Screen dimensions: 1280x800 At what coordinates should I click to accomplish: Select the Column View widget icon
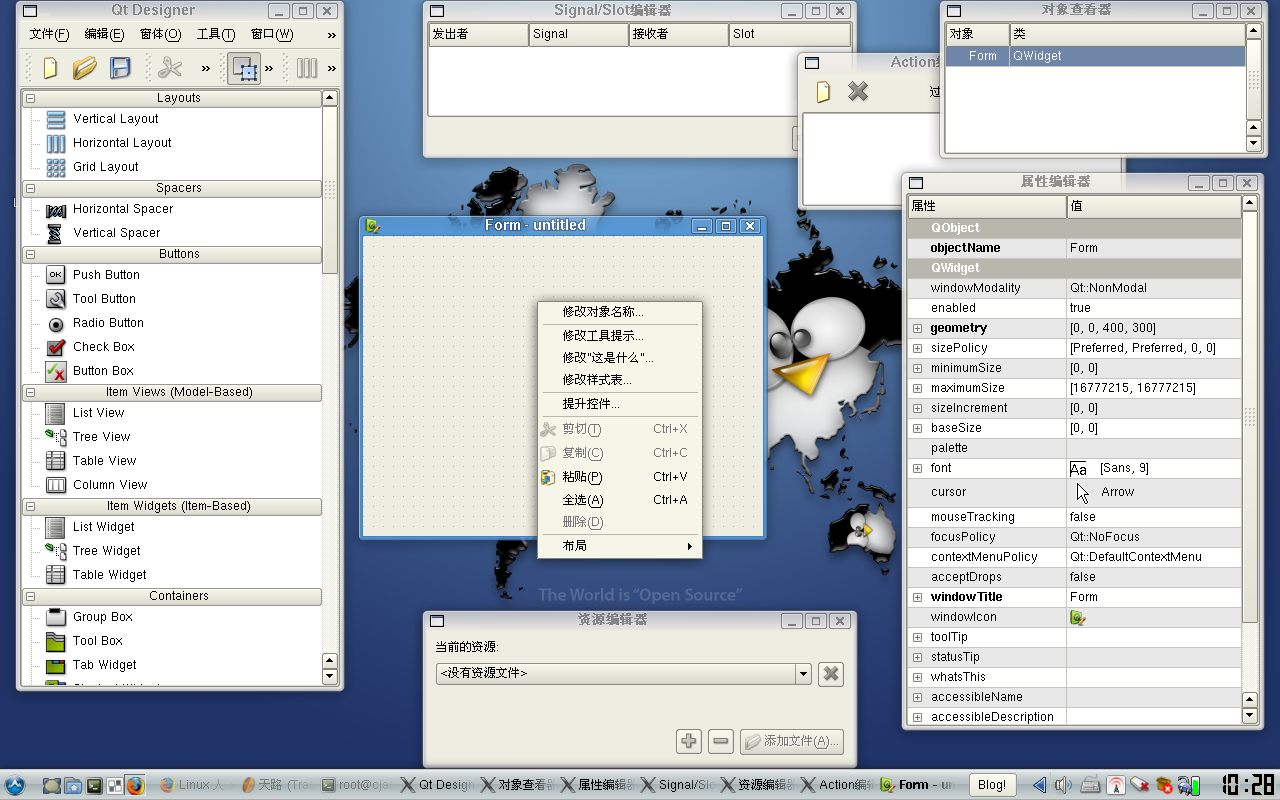[56, 485]
